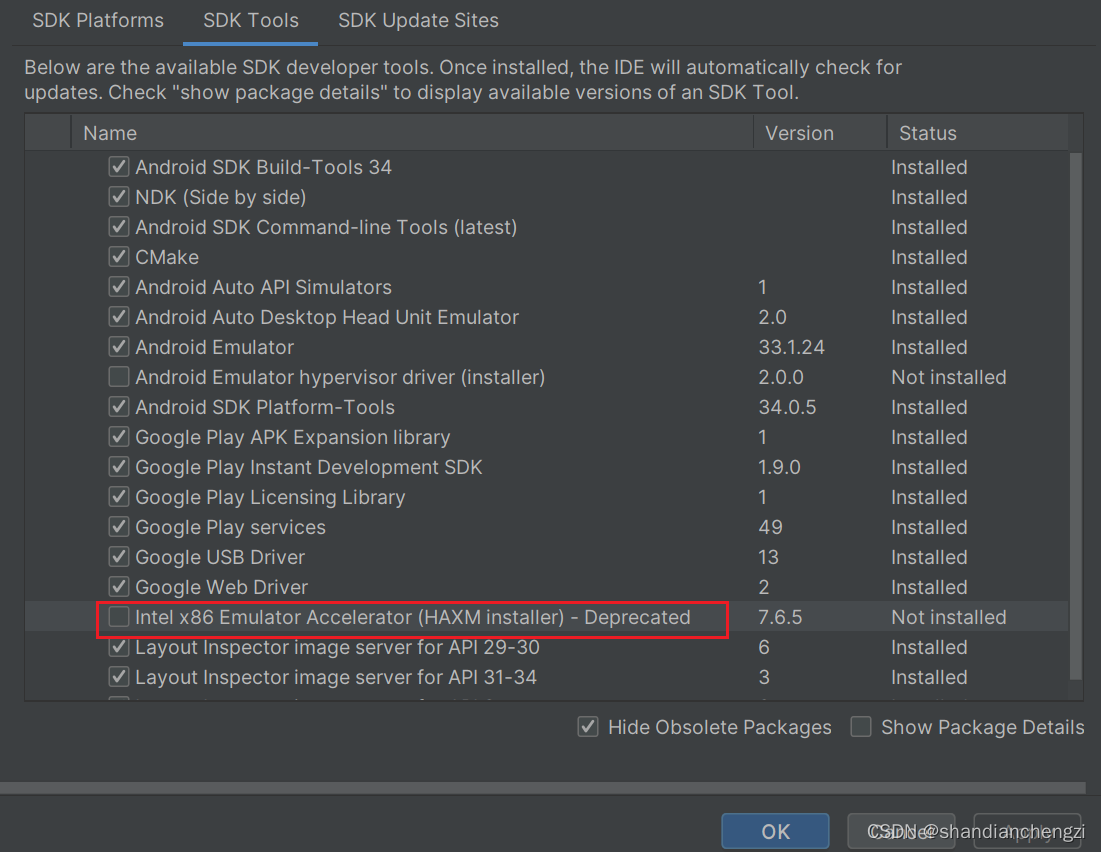Disable Hide Obsolete Packages checkbox
This screenshot has width=1101, height=852.
(x=588, y=726)
